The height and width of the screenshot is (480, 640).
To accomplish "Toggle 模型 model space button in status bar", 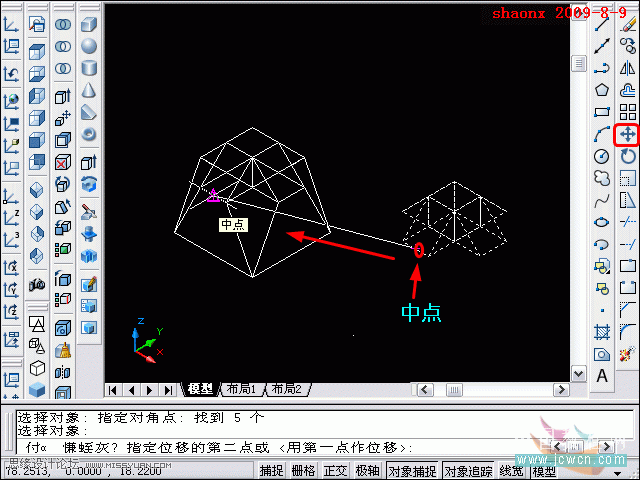I will pos(544,471).
